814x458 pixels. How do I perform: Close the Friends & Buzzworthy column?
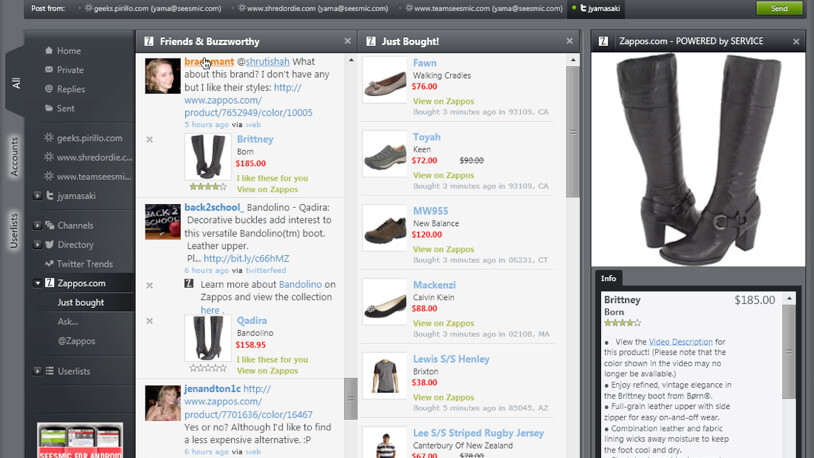pyautogui.click(x=348, y=41)
